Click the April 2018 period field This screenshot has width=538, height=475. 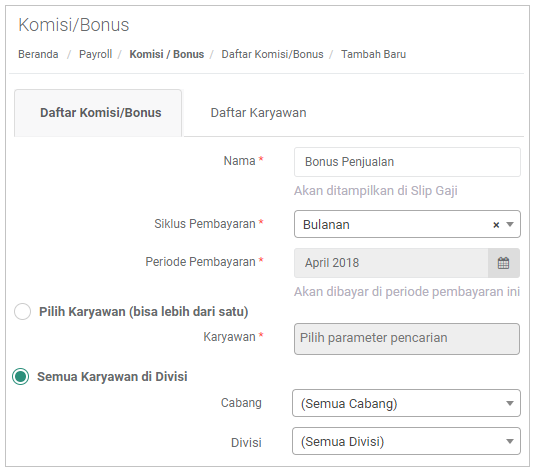(391, 263)
